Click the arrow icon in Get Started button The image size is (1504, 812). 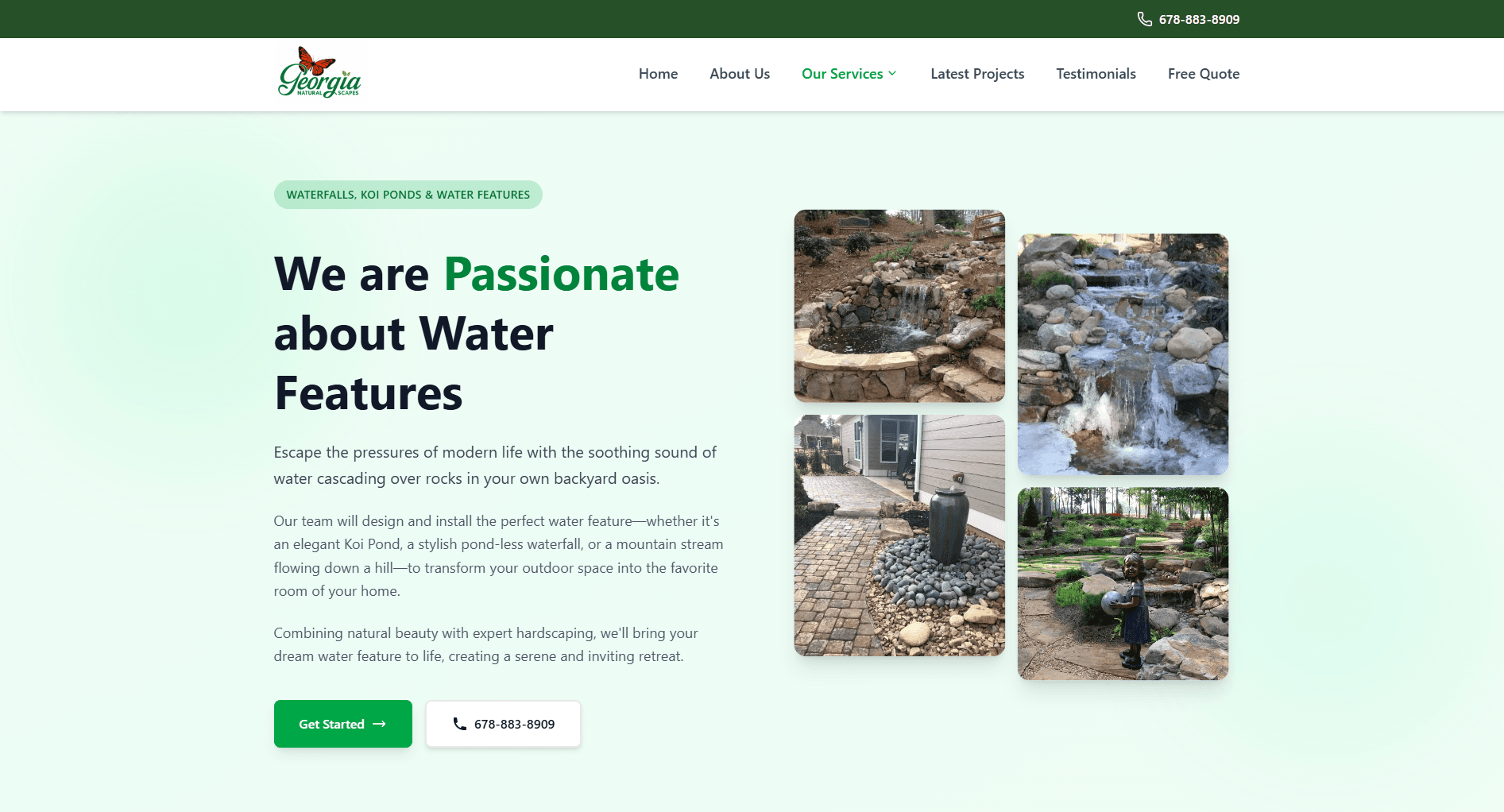click(380, 724)
